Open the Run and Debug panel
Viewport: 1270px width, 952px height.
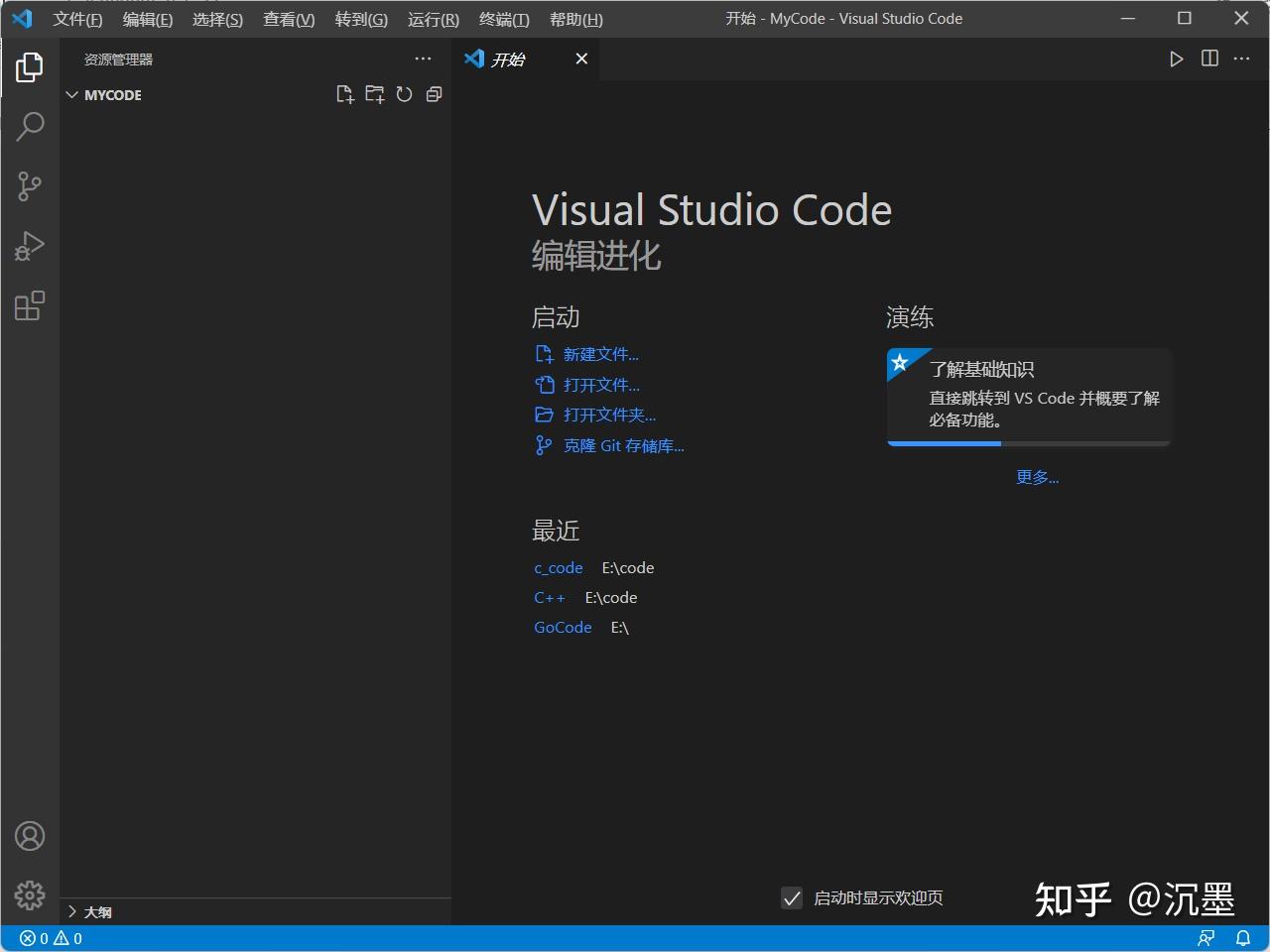point(30,246)
